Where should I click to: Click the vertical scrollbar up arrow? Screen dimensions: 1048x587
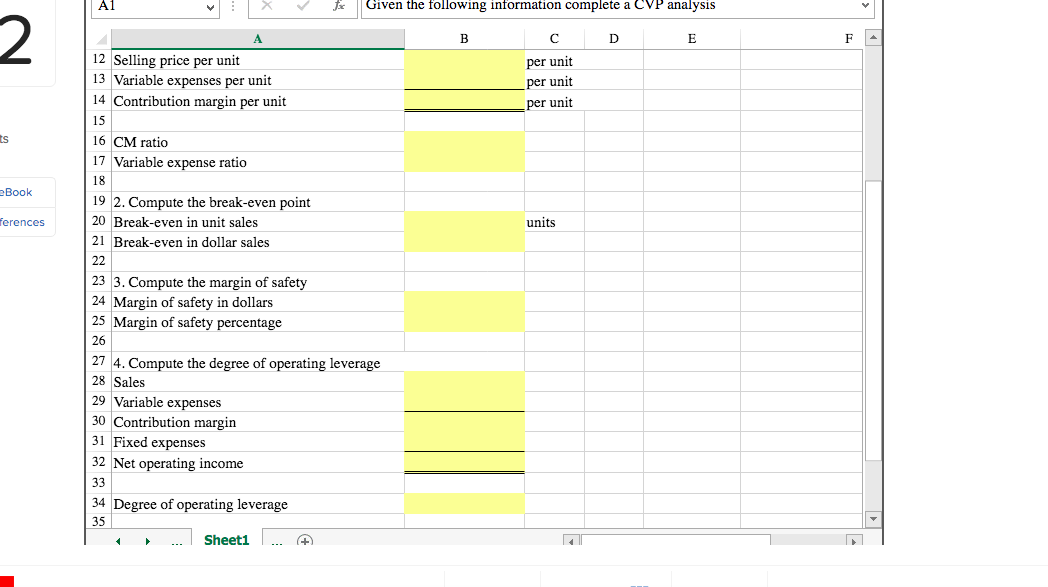point(873,37)
